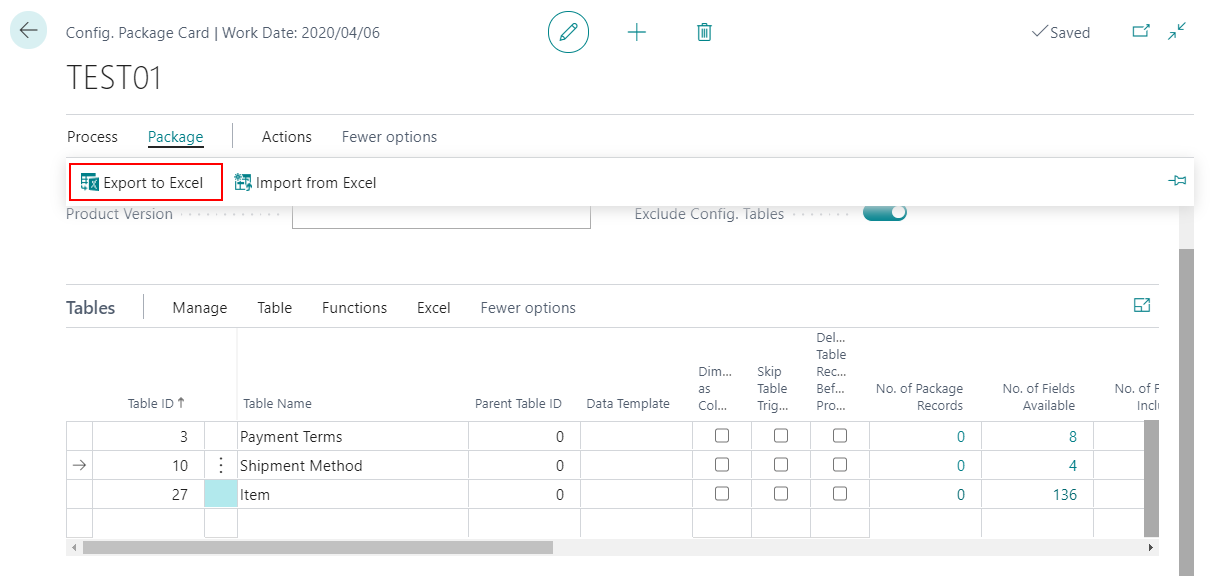Open the ellipsis menu on Shipment Method row
1216x576 pixels.
(220, 465)
